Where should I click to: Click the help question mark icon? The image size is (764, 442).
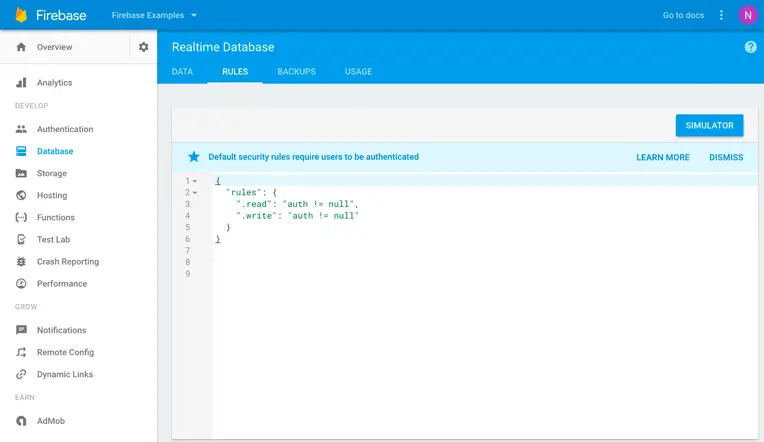(x=750, y=47)
